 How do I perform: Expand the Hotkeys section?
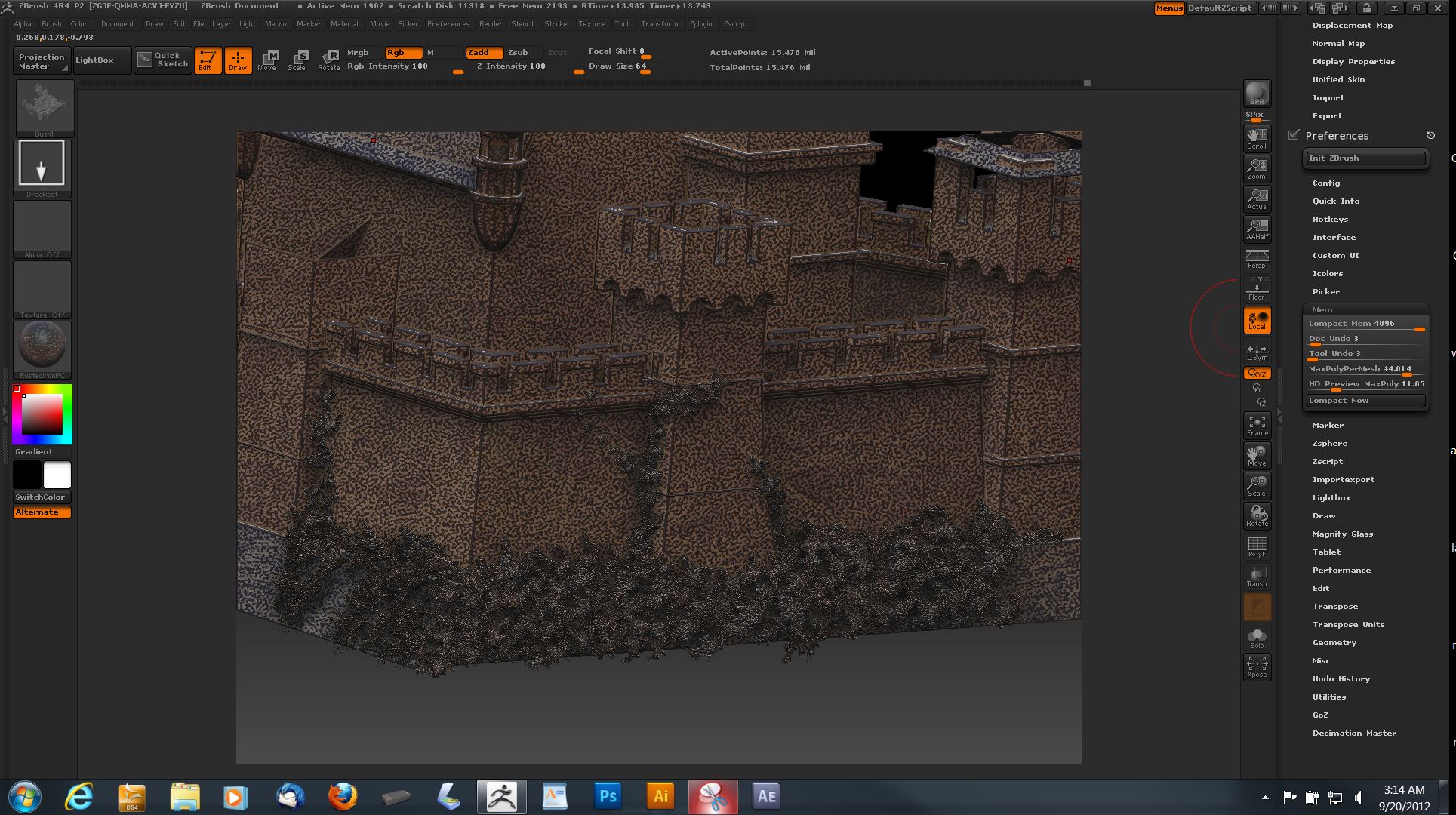click(1330, 220)
